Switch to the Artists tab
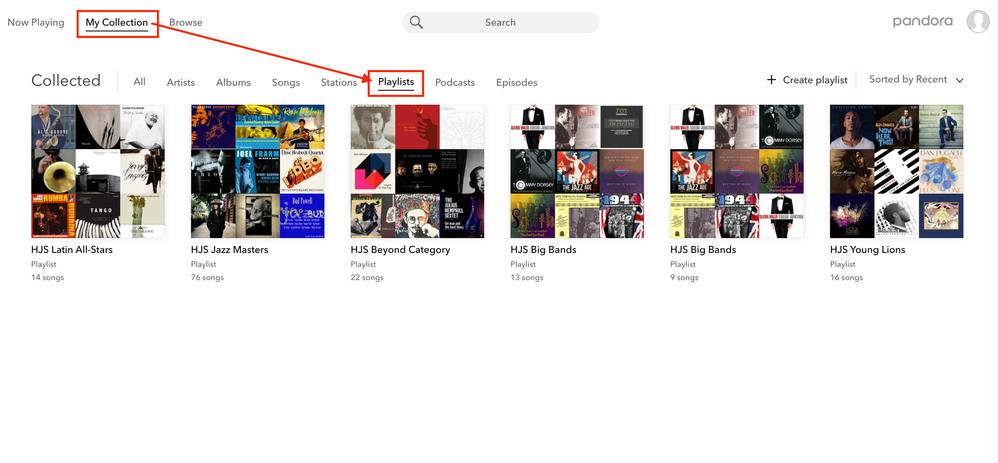 181,82
